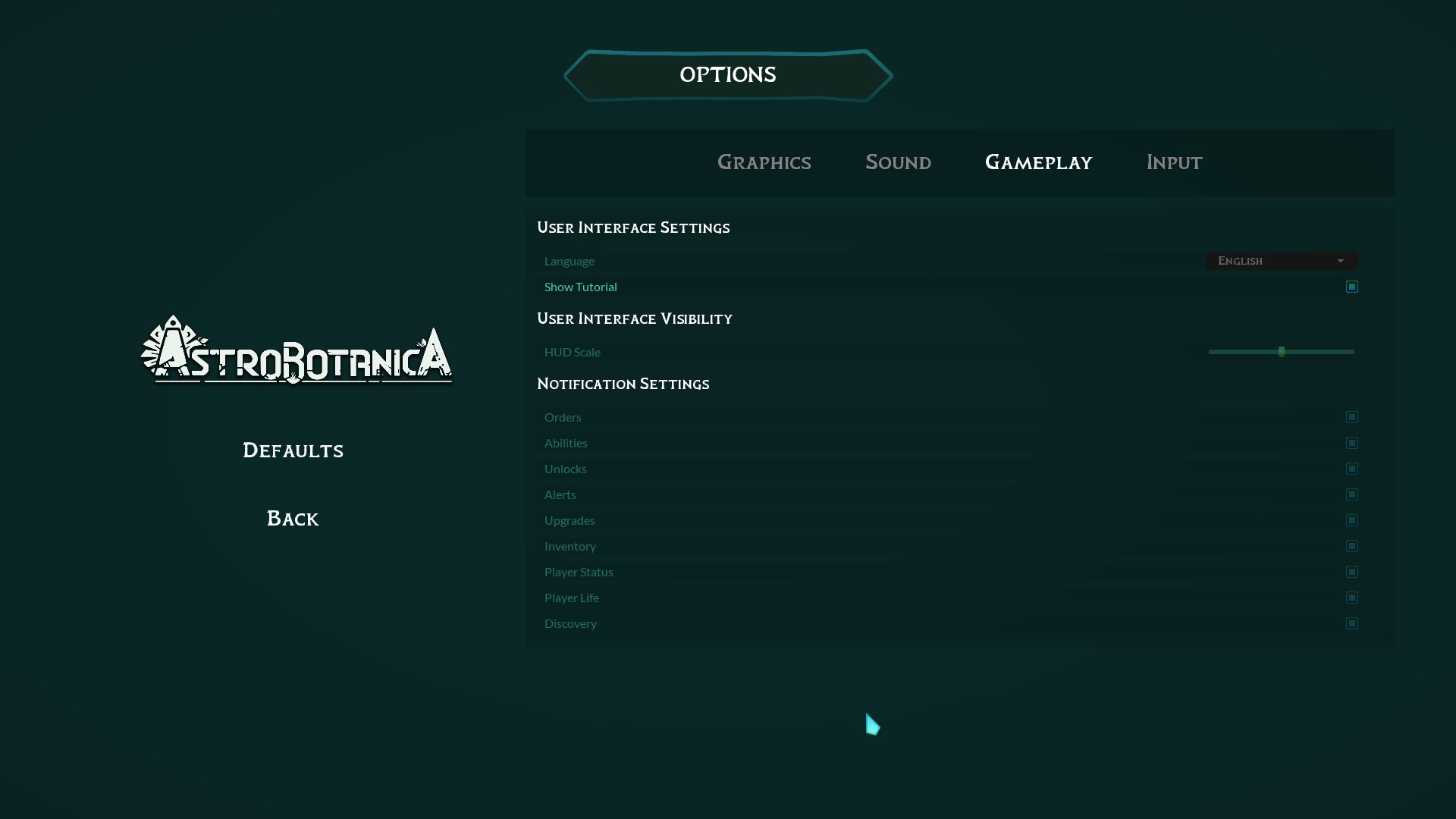Go Back to previous menu
Image resolution: width=1456 pixels, height=819 pixels.
293,519
